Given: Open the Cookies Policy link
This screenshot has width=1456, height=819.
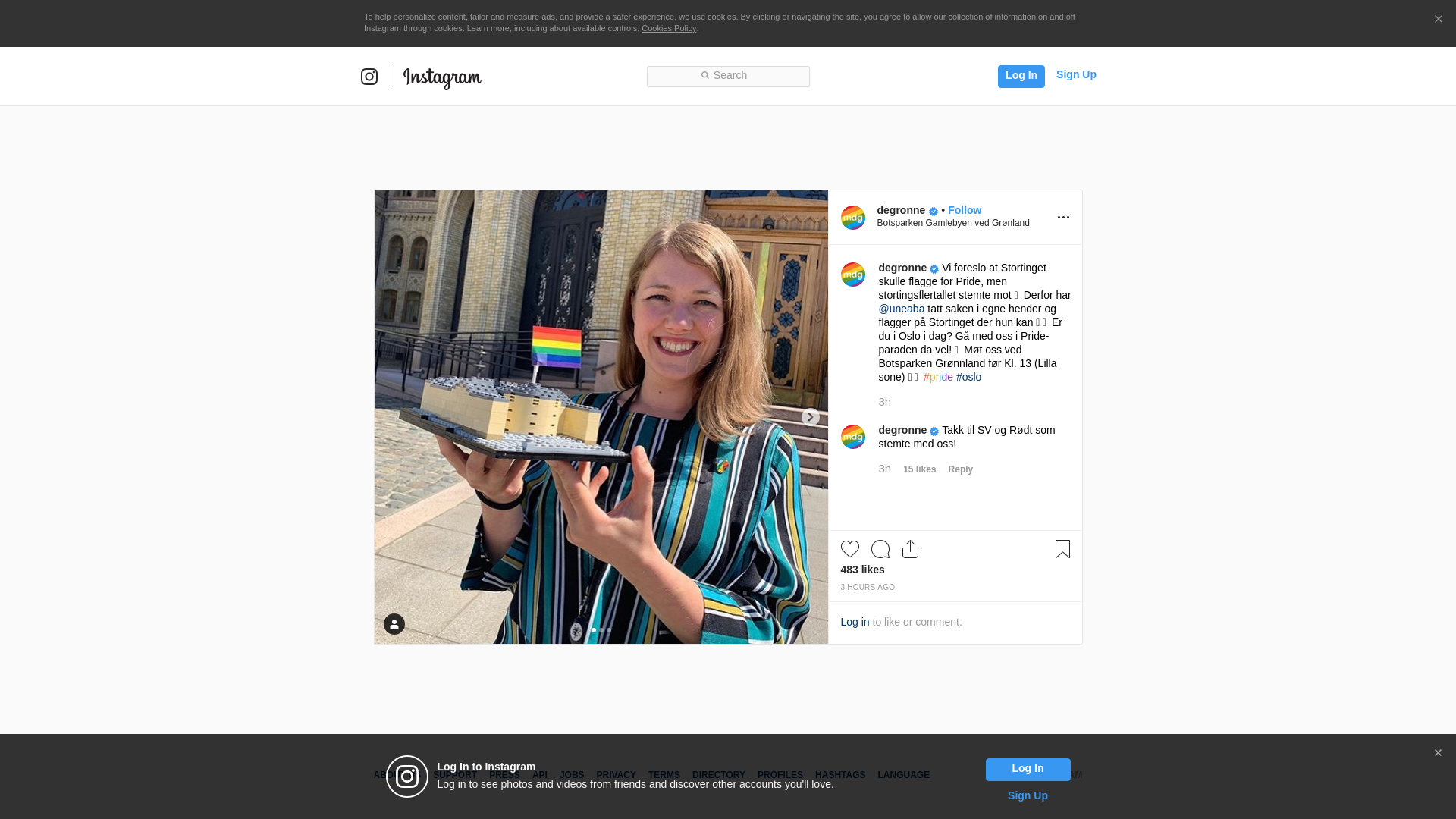Looking at the screenshot, I should 669,28.
